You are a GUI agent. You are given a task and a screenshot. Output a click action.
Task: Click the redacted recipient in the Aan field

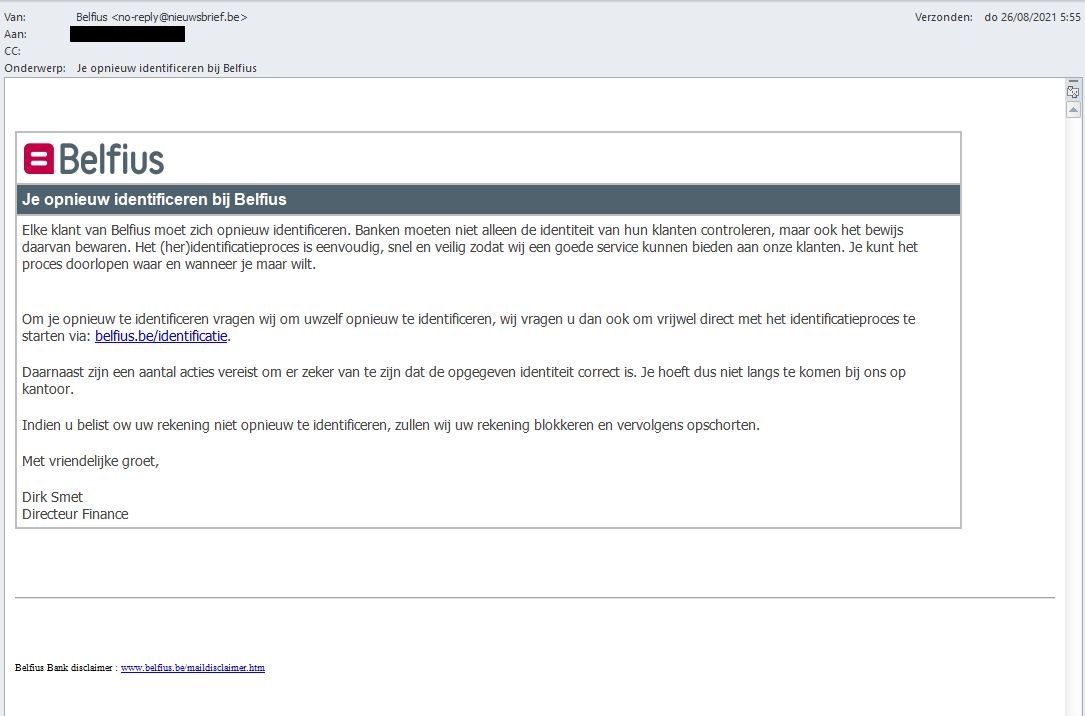126,33
